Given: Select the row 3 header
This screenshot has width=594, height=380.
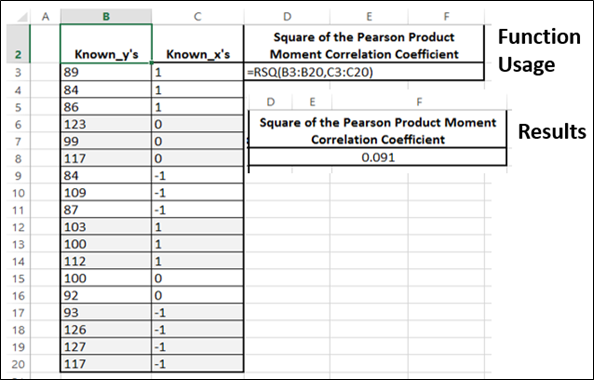Looking at the screenshot, I should coord(18,72).
